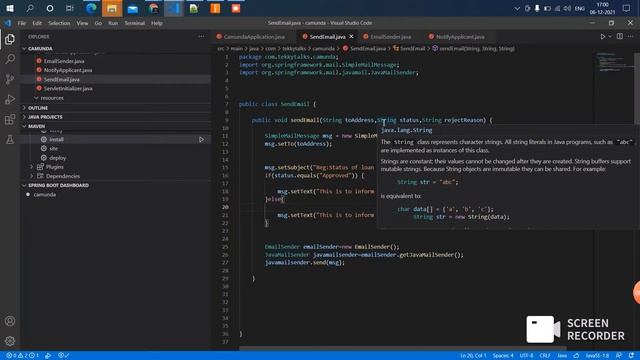
Task: Click the CRLF line ending entry
Action: click(545, 356)
